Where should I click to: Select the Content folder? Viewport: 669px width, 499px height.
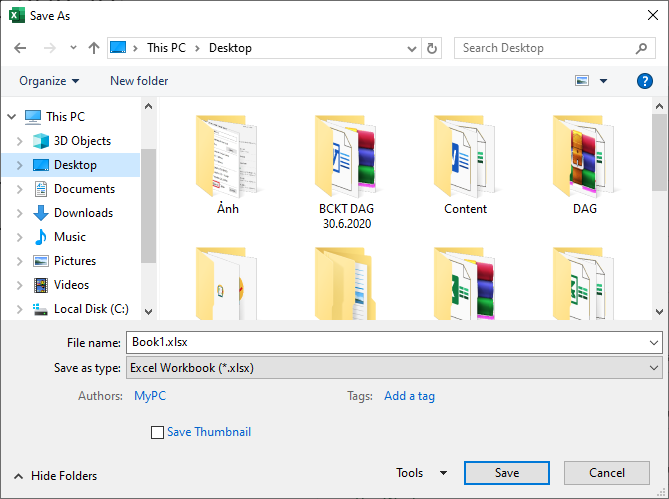(x=465, y=165)
